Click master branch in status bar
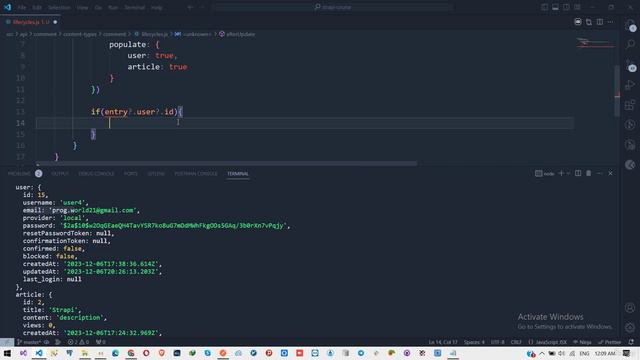 click(29, 342)
